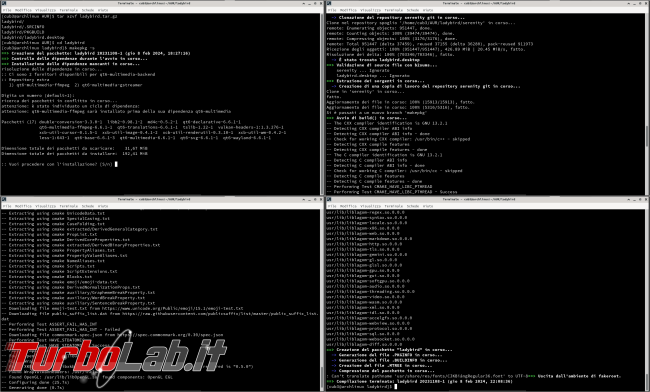Open File menu in the tar xzvf terminal
This screenshot has width=650, height=392.
tap(7, 10)
